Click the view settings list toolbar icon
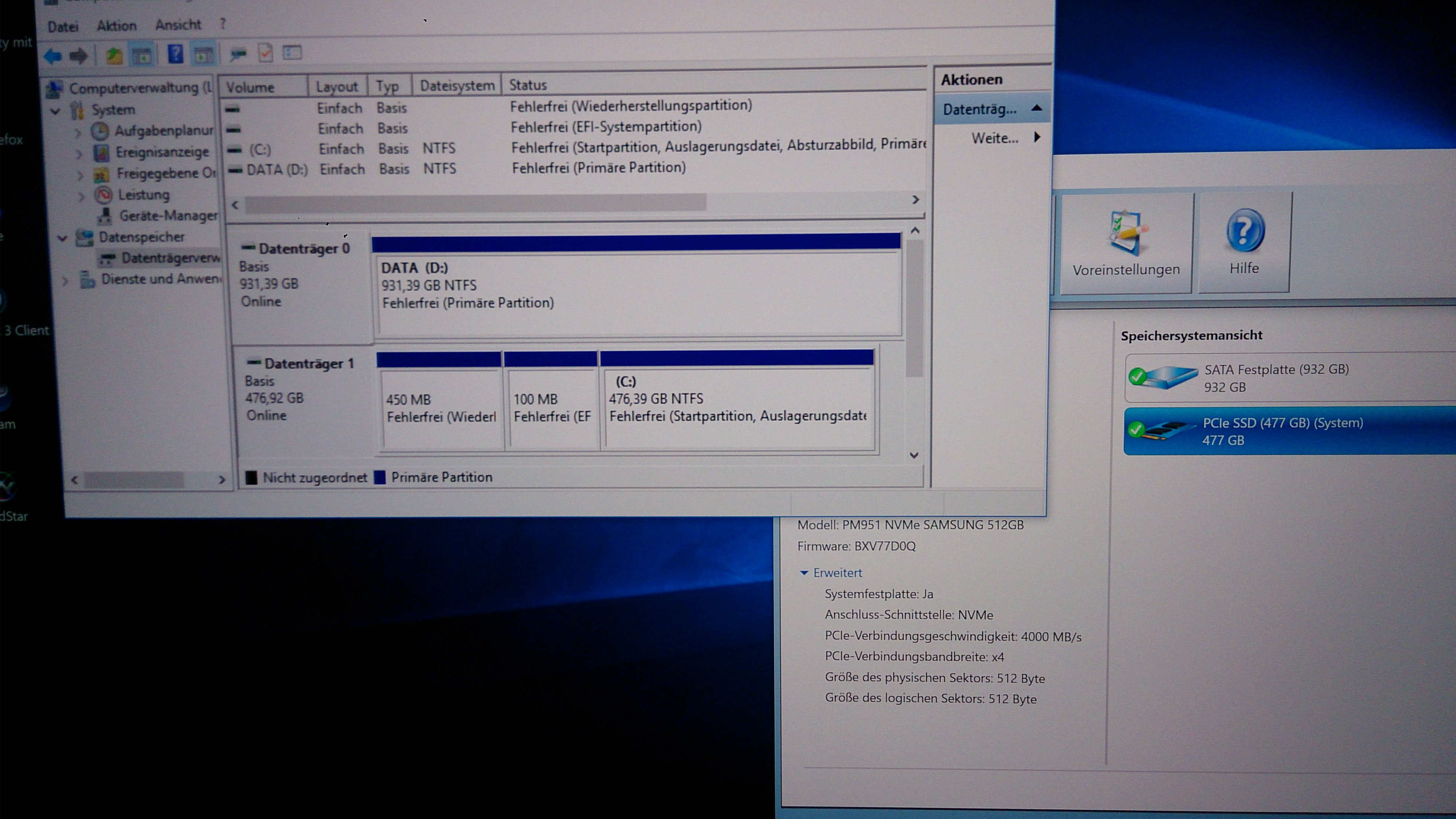This screenshot has height=819, width=1456. (292, 53)
